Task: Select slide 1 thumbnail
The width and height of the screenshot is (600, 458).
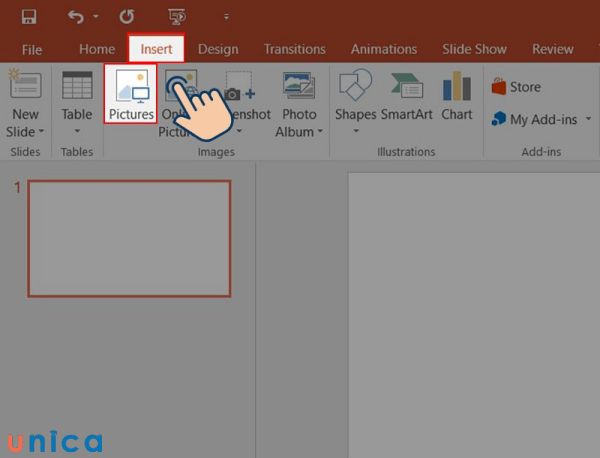Action: [129, 238]
